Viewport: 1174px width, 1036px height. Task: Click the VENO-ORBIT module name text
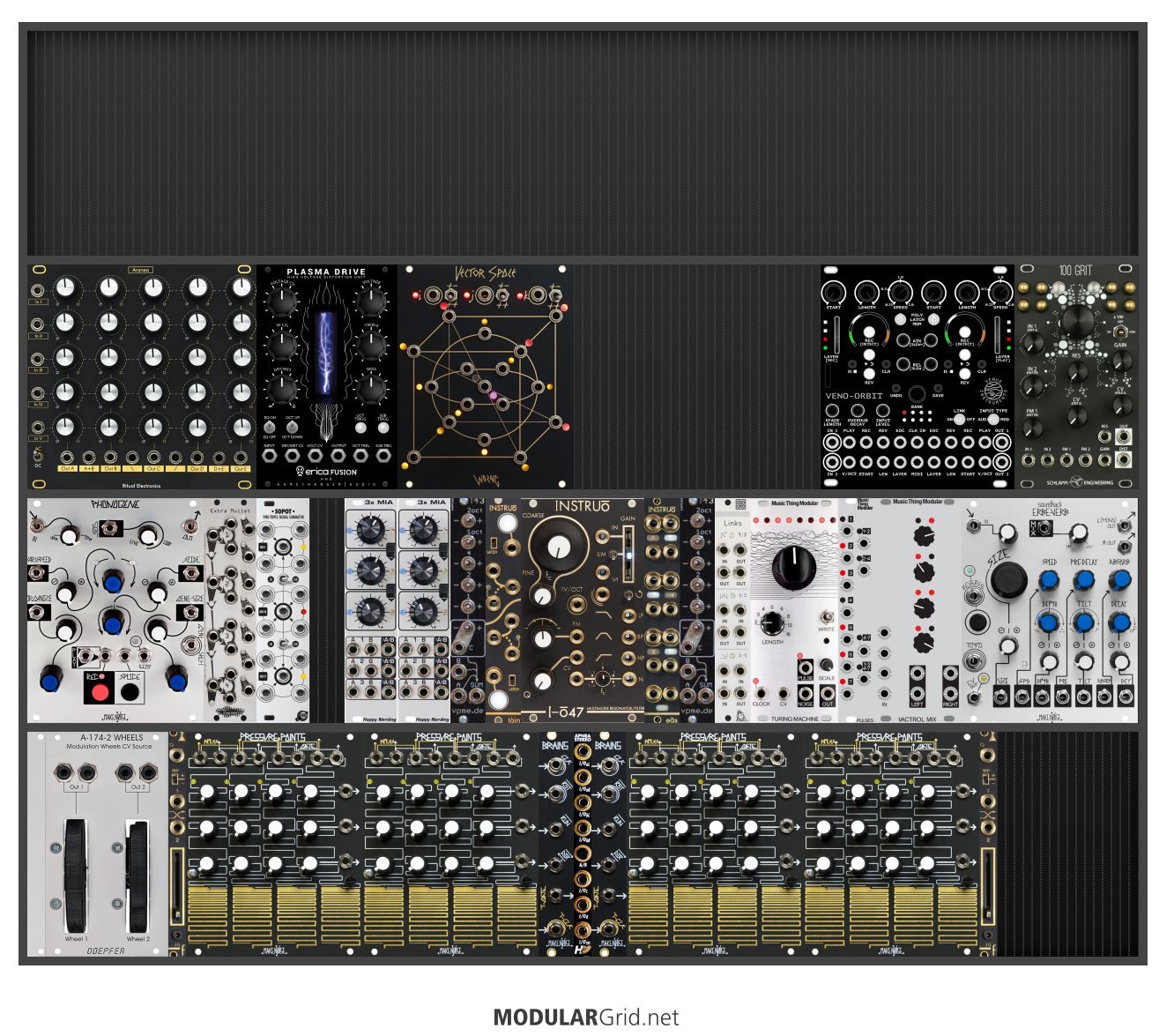(x=853, y=396)
